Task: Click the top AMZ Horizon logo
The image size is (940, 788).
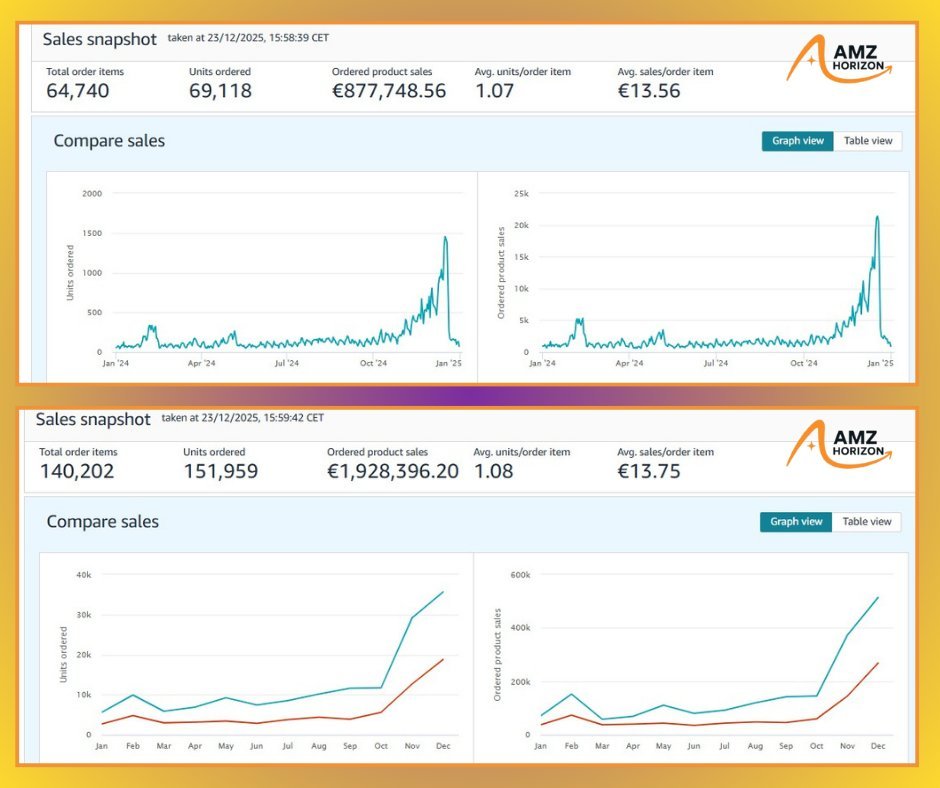Action: click(839, 58)
